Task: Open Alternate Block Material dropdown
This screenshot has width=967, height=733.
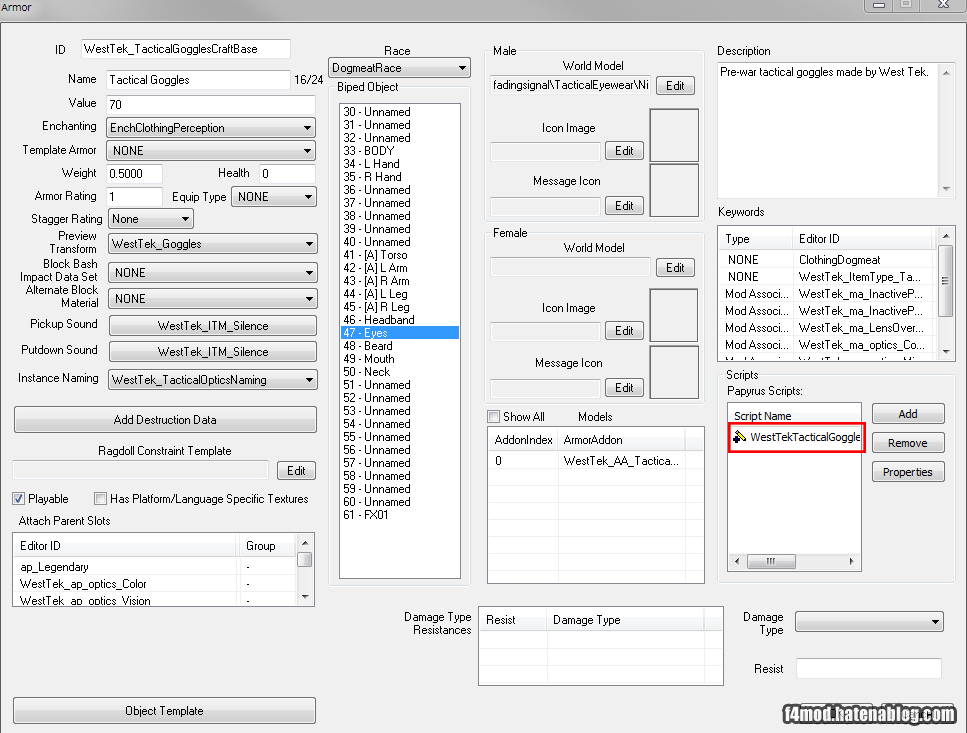Action: (x=213, y=298)
